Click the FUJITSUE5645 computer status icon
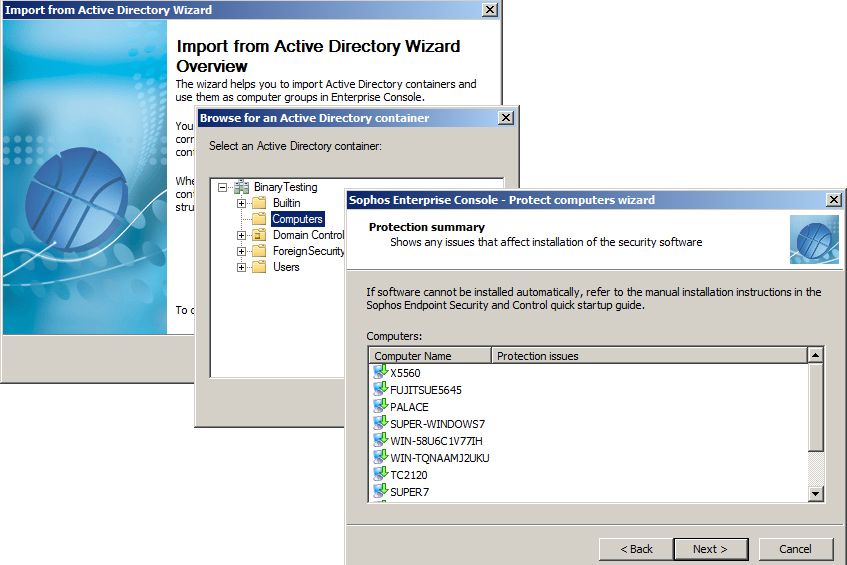The height and width of the screenshot is (565, 847). pyautogui.click(x=381, y=389)
